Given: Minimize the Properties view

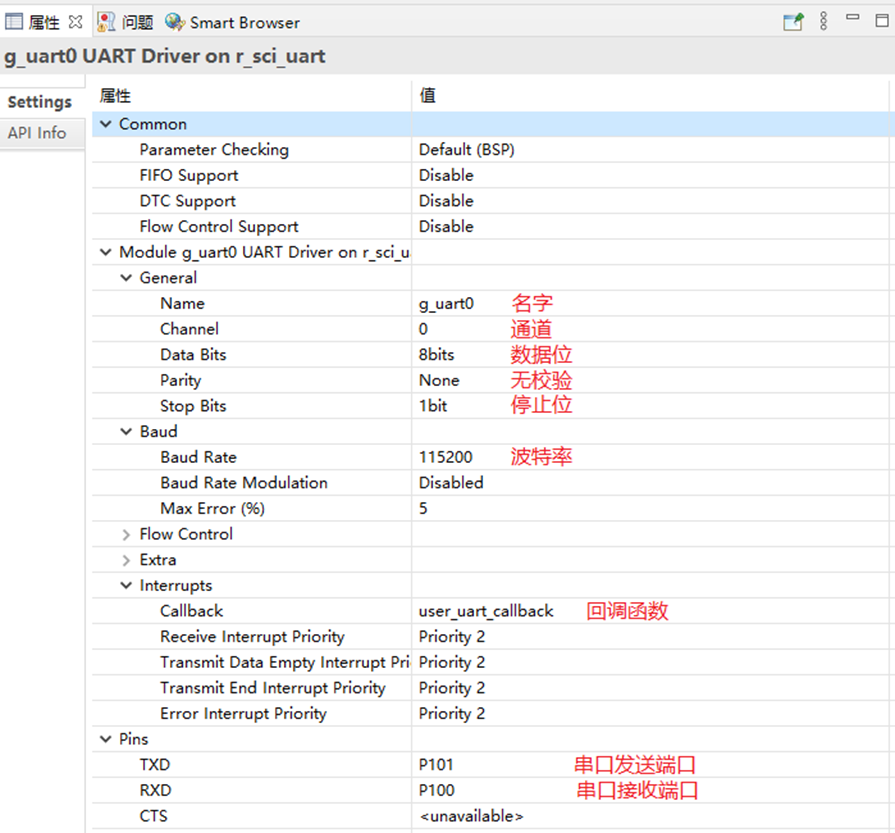Looking at the screenshot, I should (855, 20).
